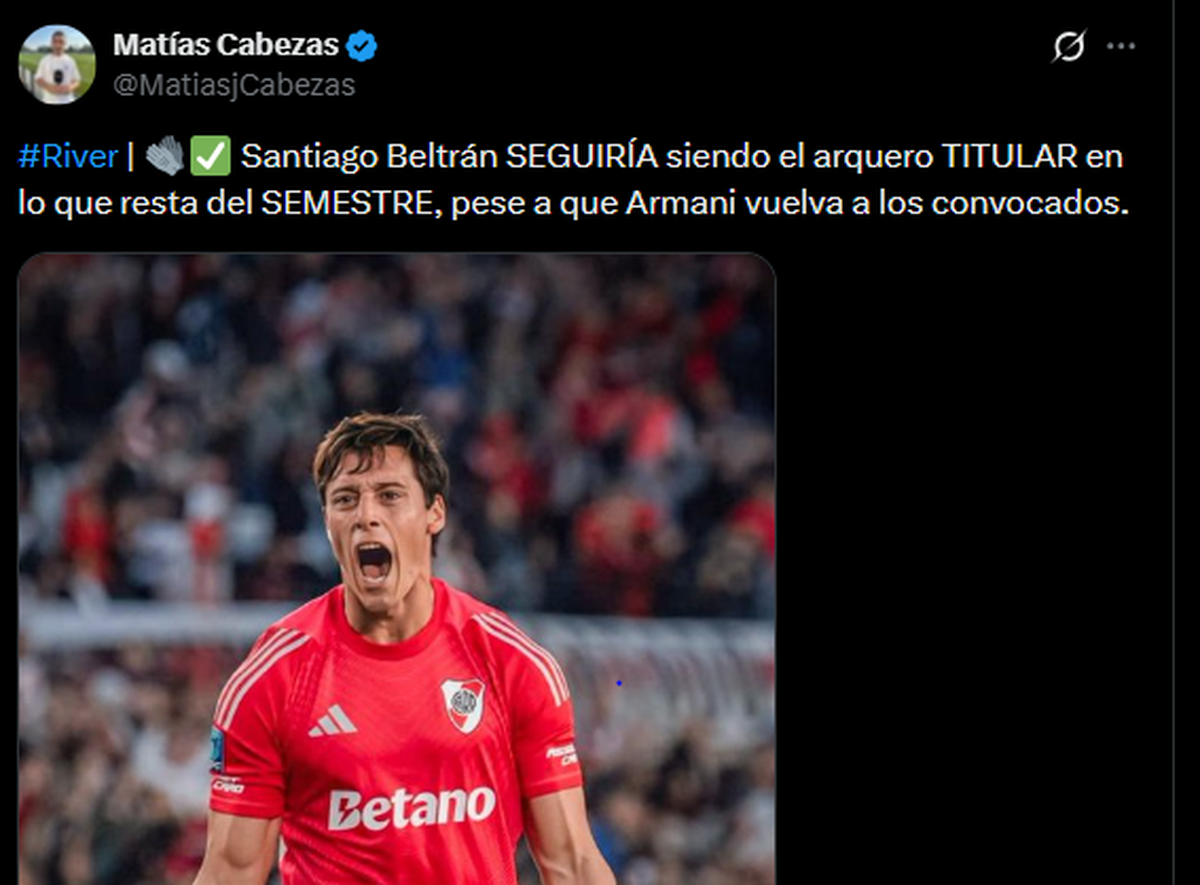
Task: Click the Grok explain-post icon
Action: tap(1069, 46)
